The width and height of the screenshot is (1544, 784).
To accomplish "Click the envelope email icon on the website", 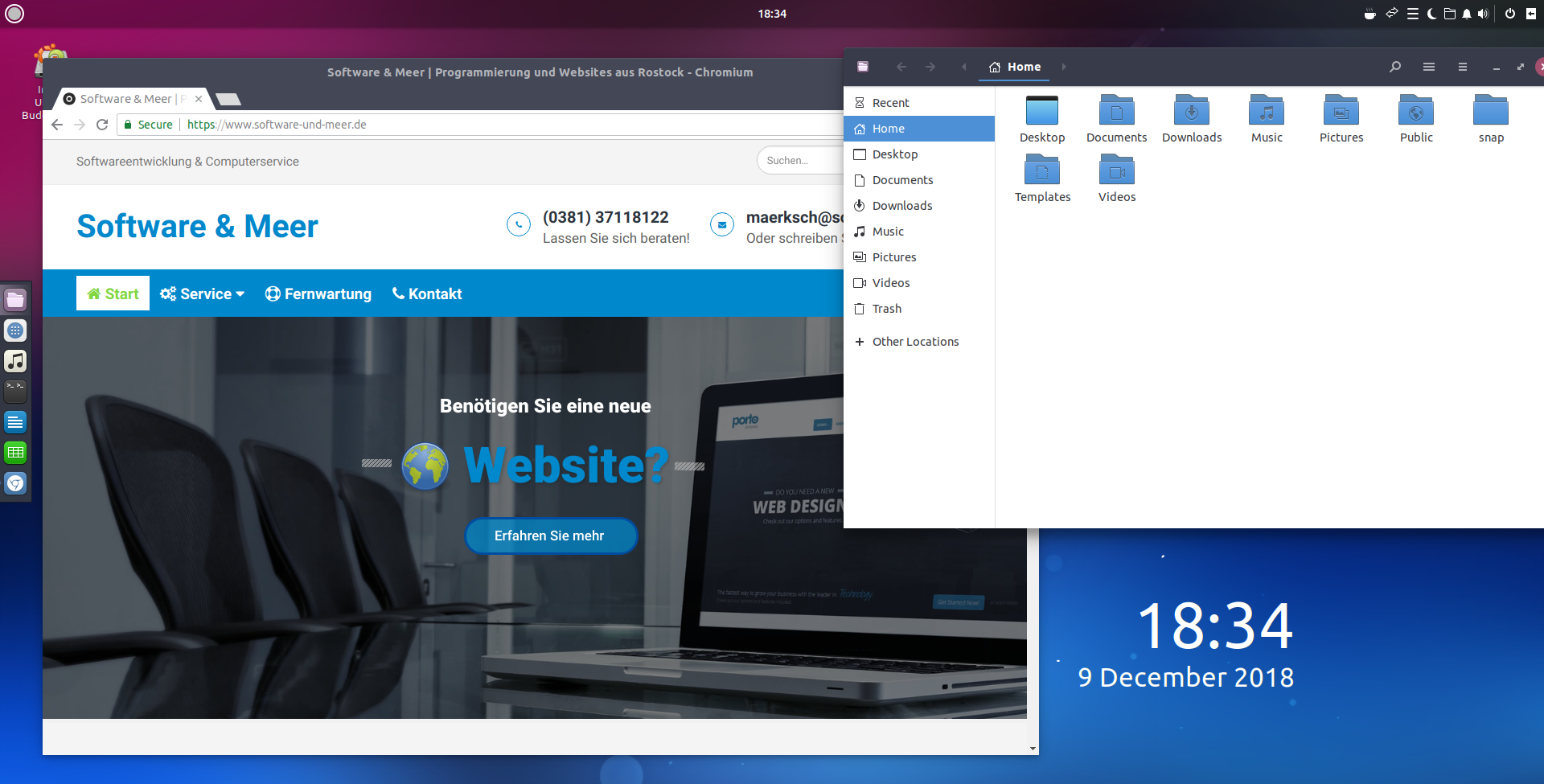I will (x=722, y=225).
